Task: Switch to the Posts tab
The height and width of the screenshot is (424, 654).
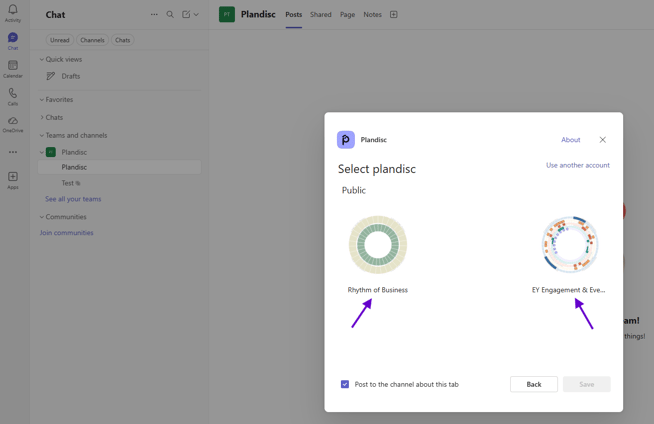Action: coord(294,15)
